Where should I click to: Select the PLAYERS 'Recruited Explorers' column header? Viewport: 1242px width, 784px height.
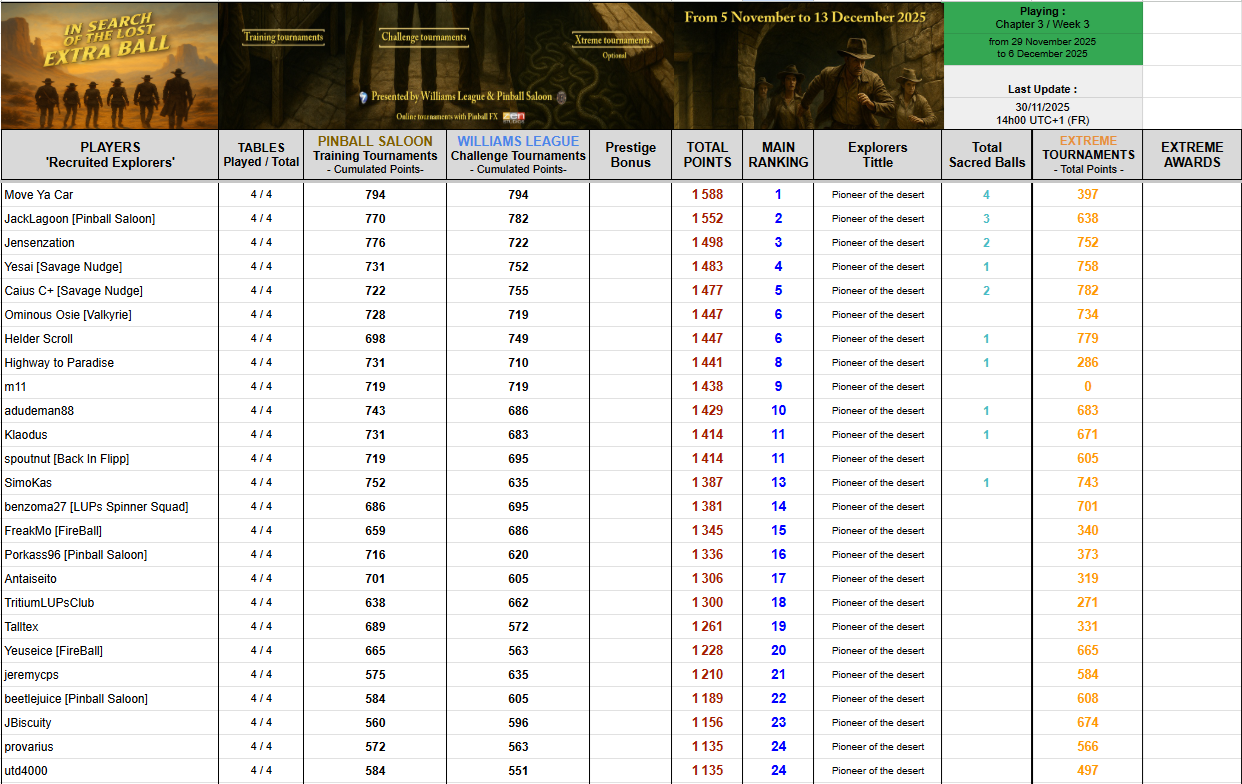click(110, 155)
